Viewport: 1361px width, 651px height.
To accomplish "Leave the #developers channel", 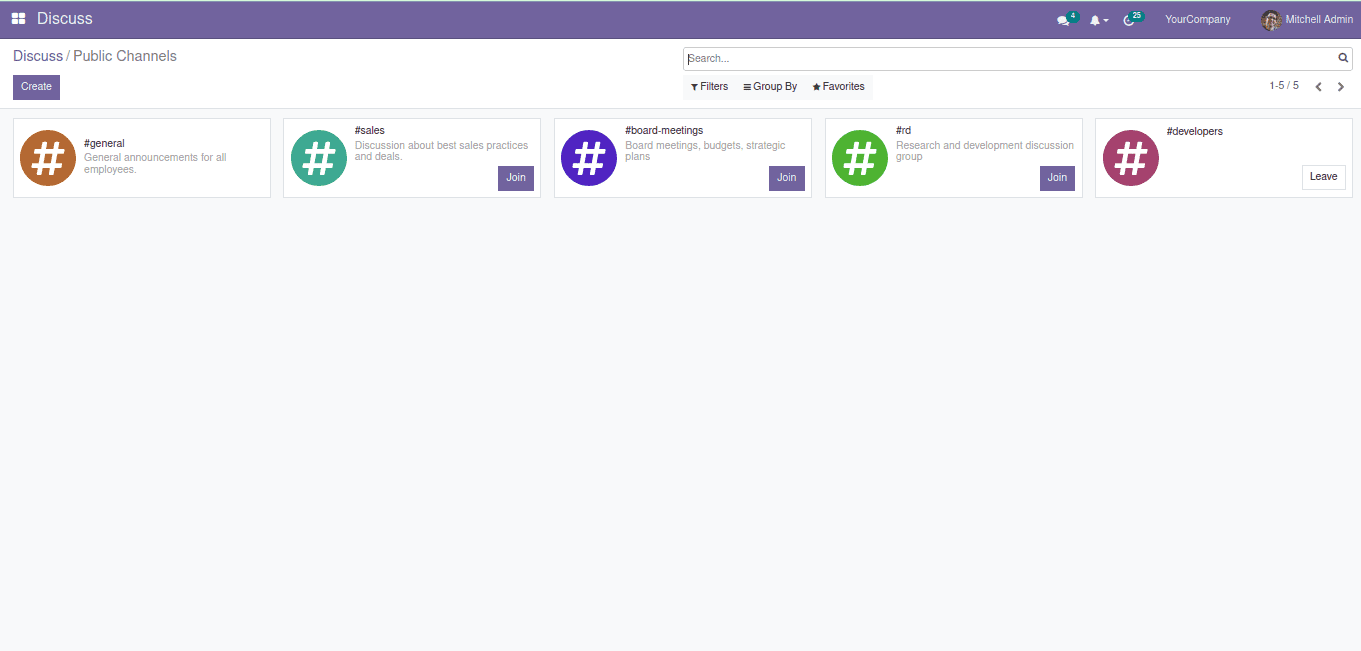I will [x=1323, y=177].
